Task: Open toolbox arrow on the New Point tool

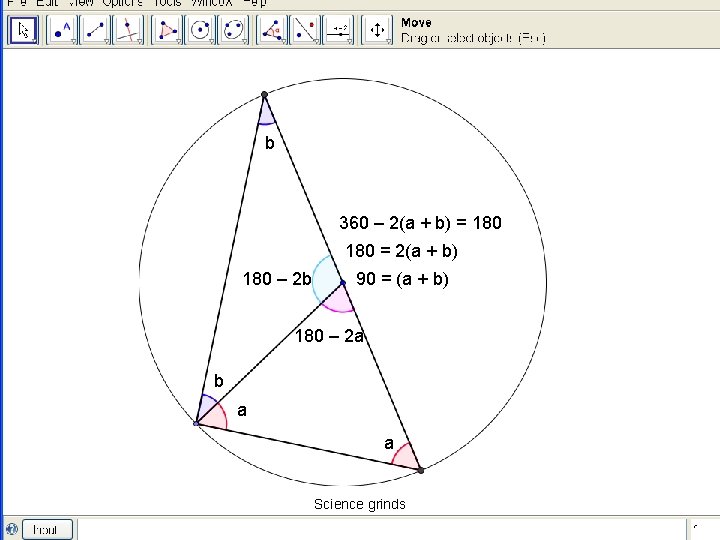Action: tap(73, 41)
